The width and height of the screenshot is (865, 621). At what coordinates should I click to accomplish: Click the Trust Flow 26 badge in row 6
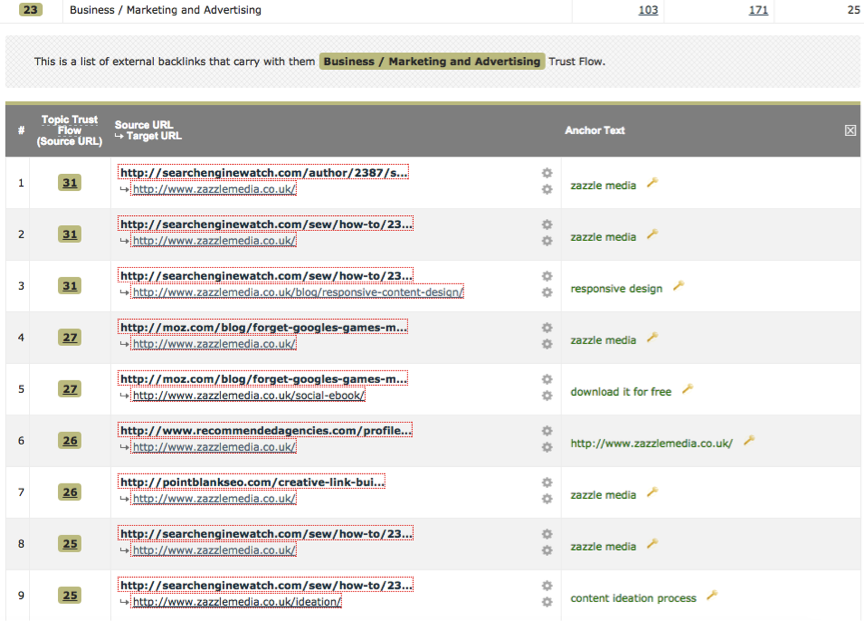69,441
